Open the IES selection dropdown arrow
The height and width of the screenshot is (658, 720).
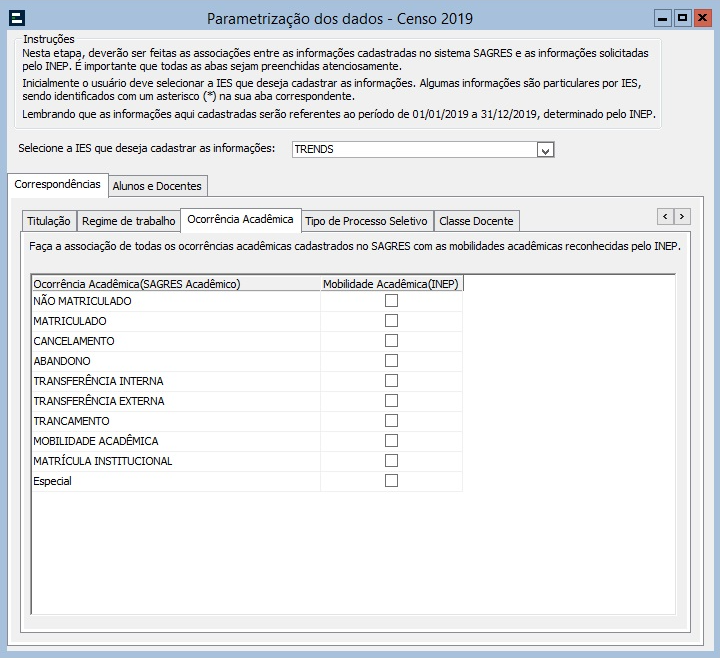tap(545, 150)
